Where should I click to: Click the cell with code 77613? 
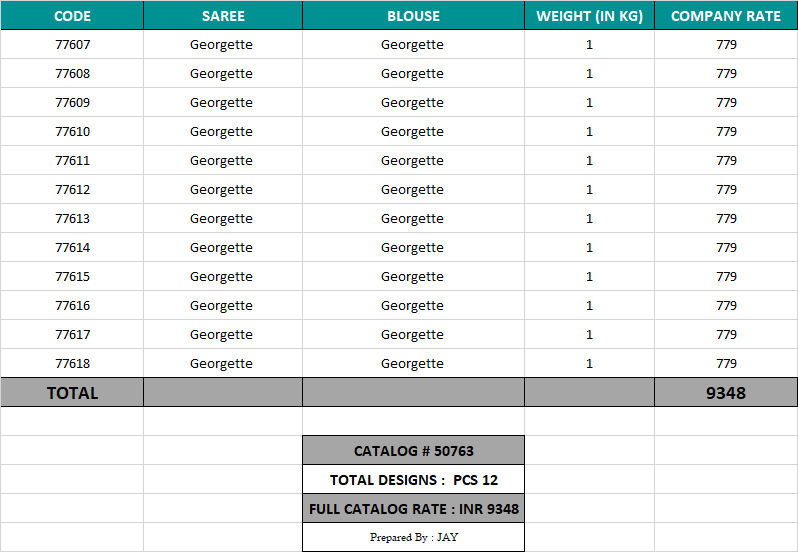pyautogui.click(x=72, y=219)
